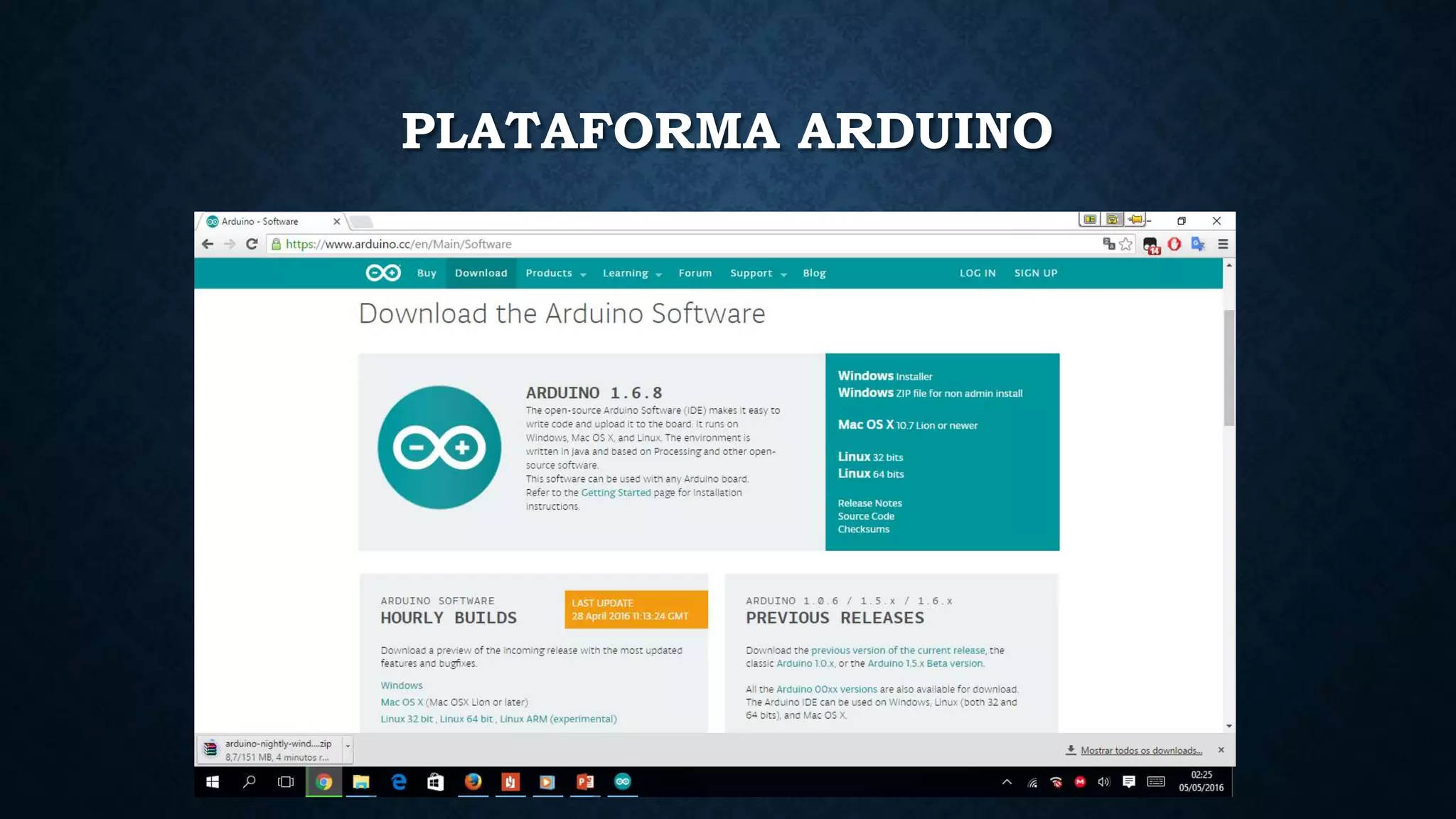Open the Release Notes link
This screenshot has height=819, width=1456.
coord(869,503)
